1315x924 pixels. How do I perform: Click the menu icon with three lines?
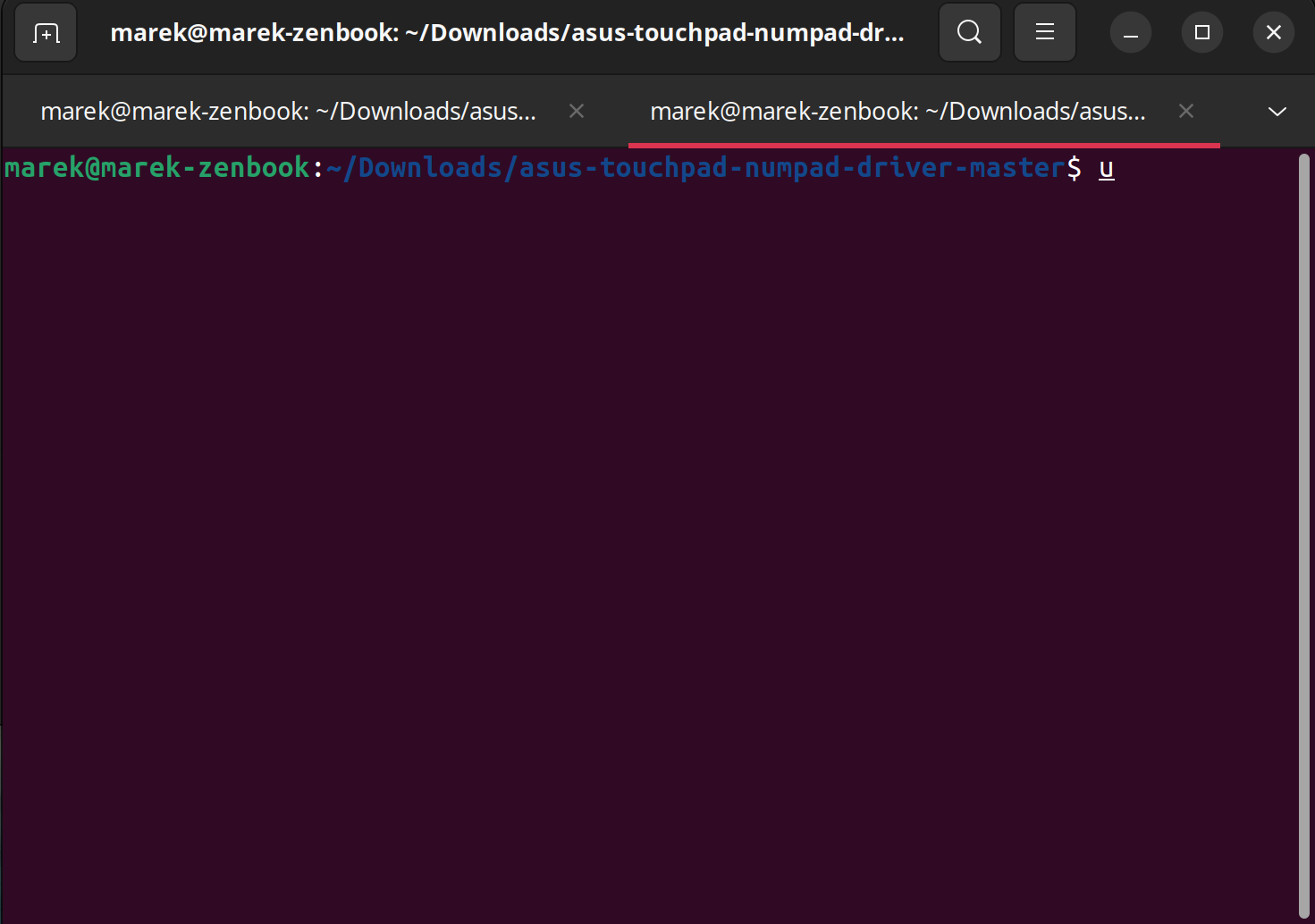[1044, 32]
